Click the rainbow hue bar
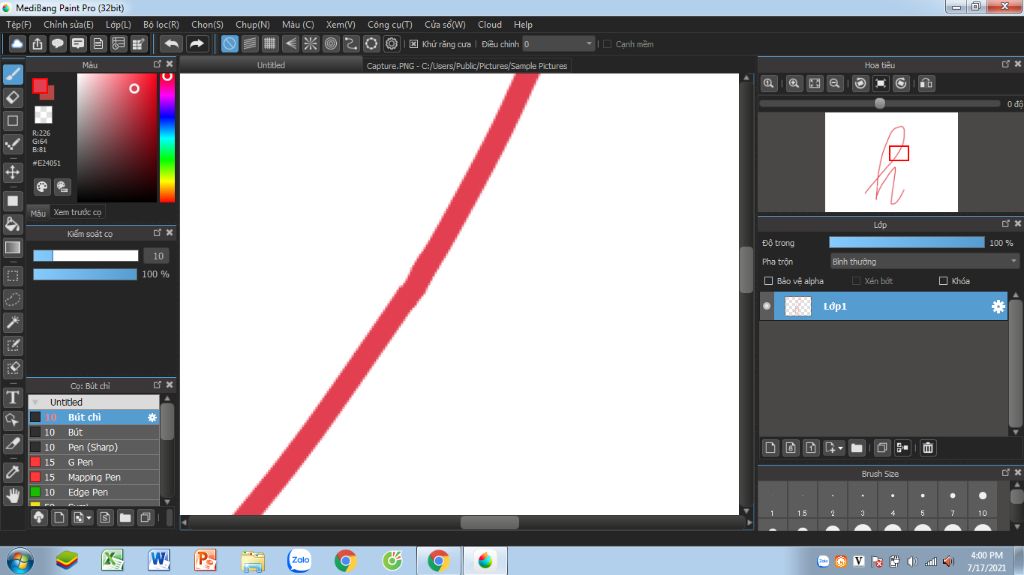 (167, 137)
